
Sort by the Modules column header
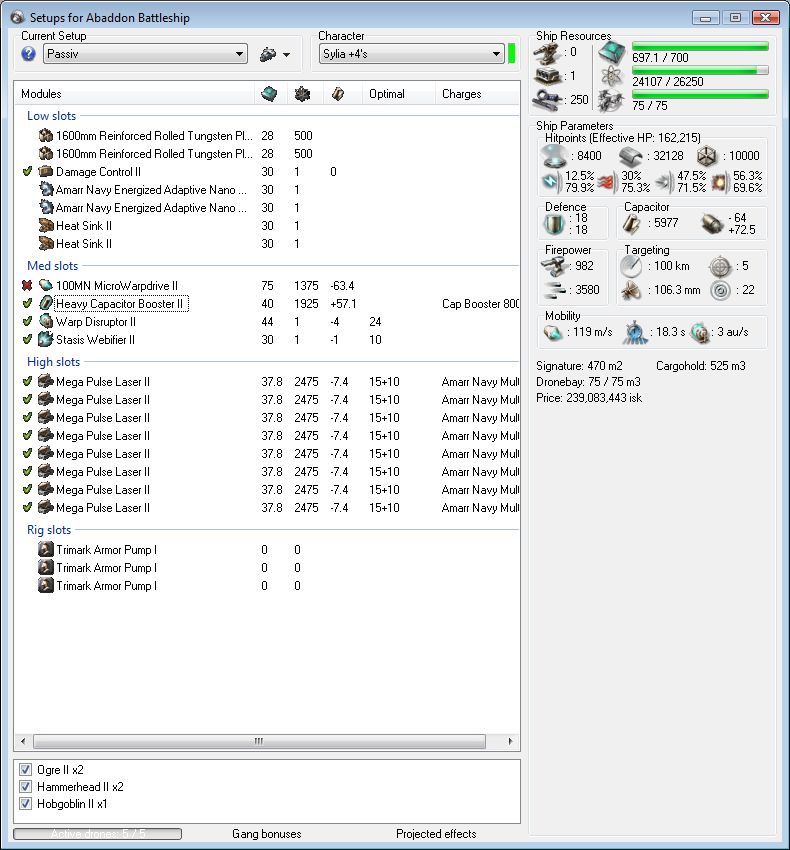pyautogui.click(x=134, y=94)
